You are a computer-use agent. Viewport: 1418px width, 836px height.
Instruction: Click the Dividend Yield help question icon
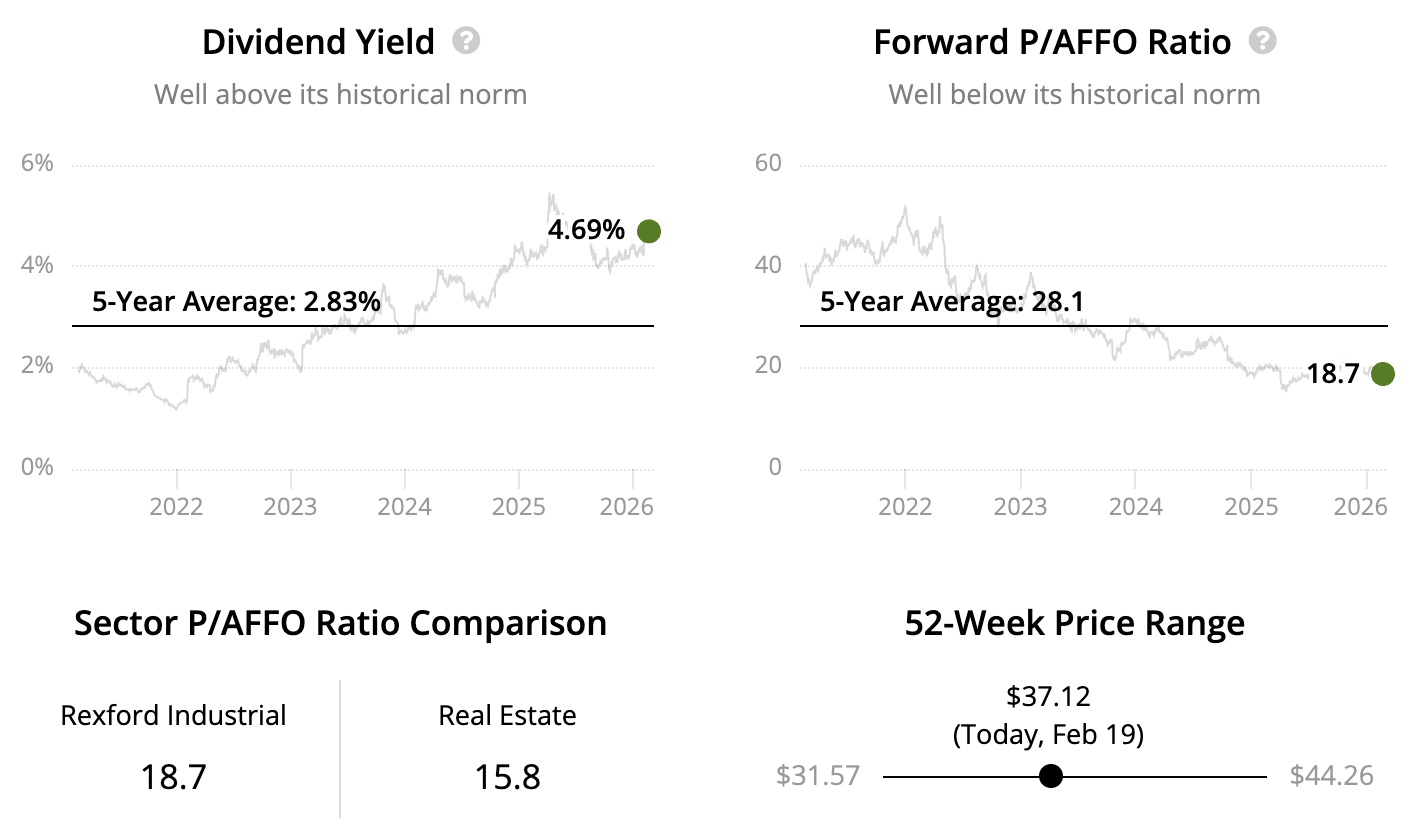(x=466, y=41)
